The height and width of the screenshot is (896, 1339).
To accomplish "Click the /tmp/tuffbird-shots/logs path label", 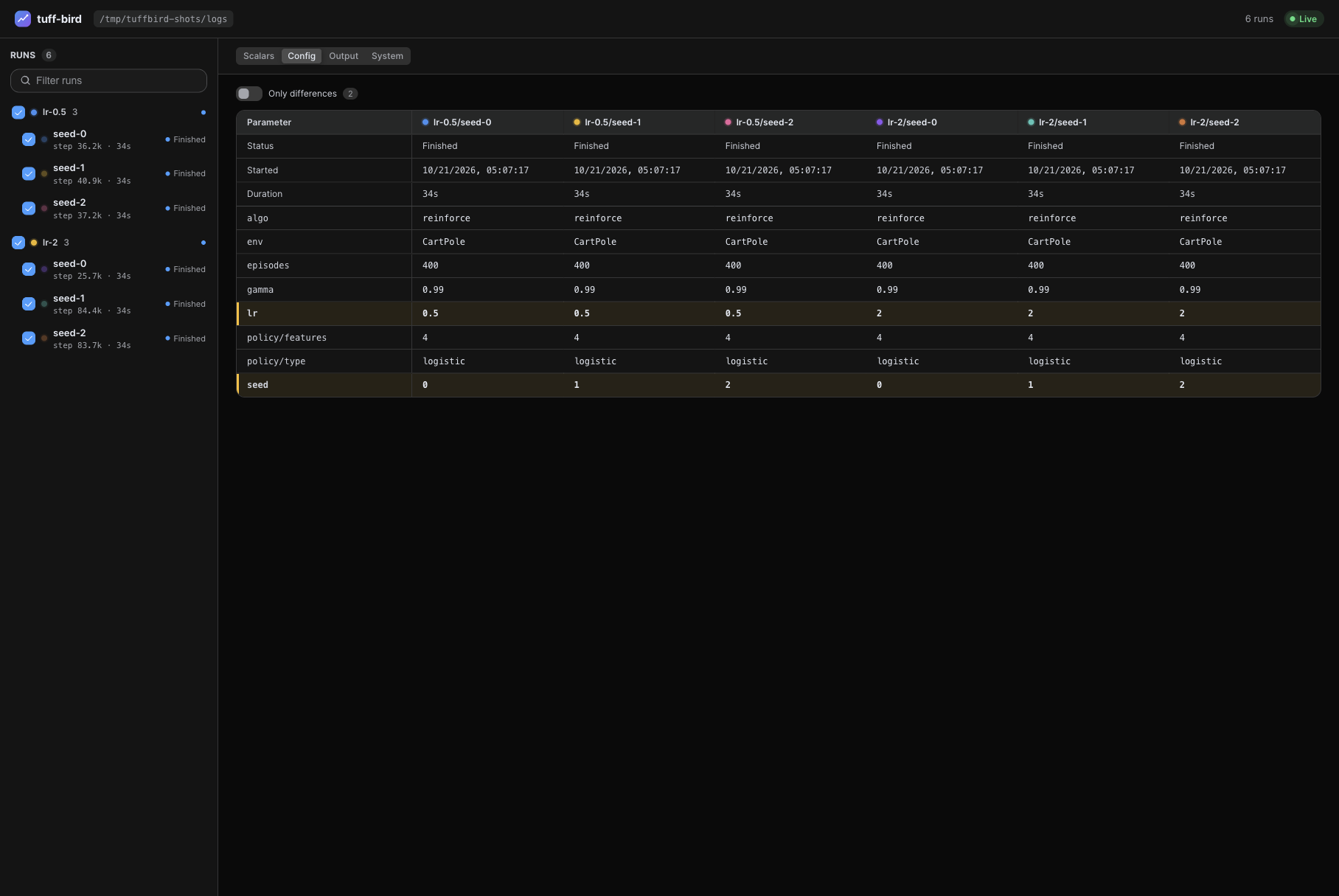I will click(164, 19).
